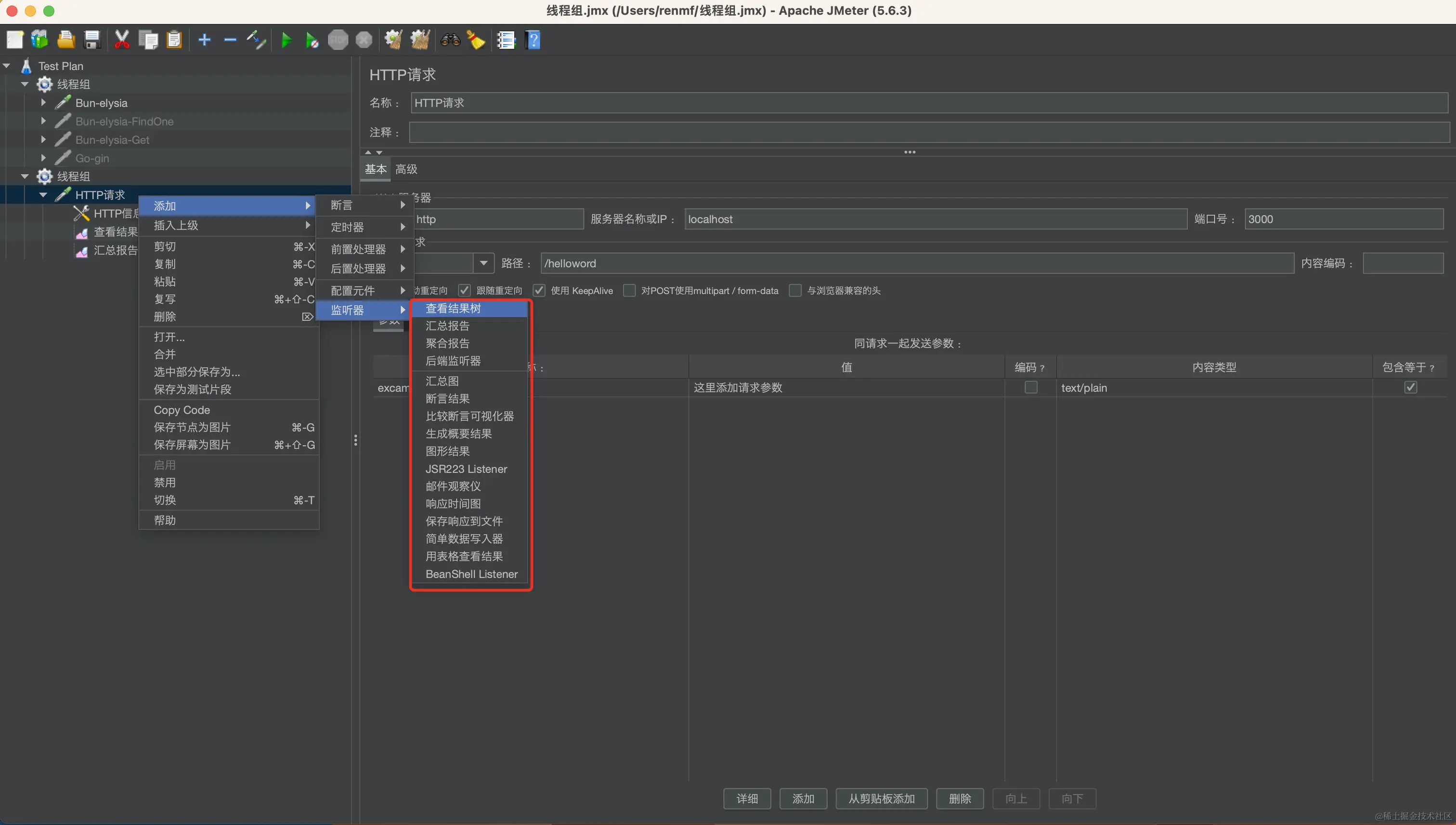Click the Help question mark icon

coord(533,39)
